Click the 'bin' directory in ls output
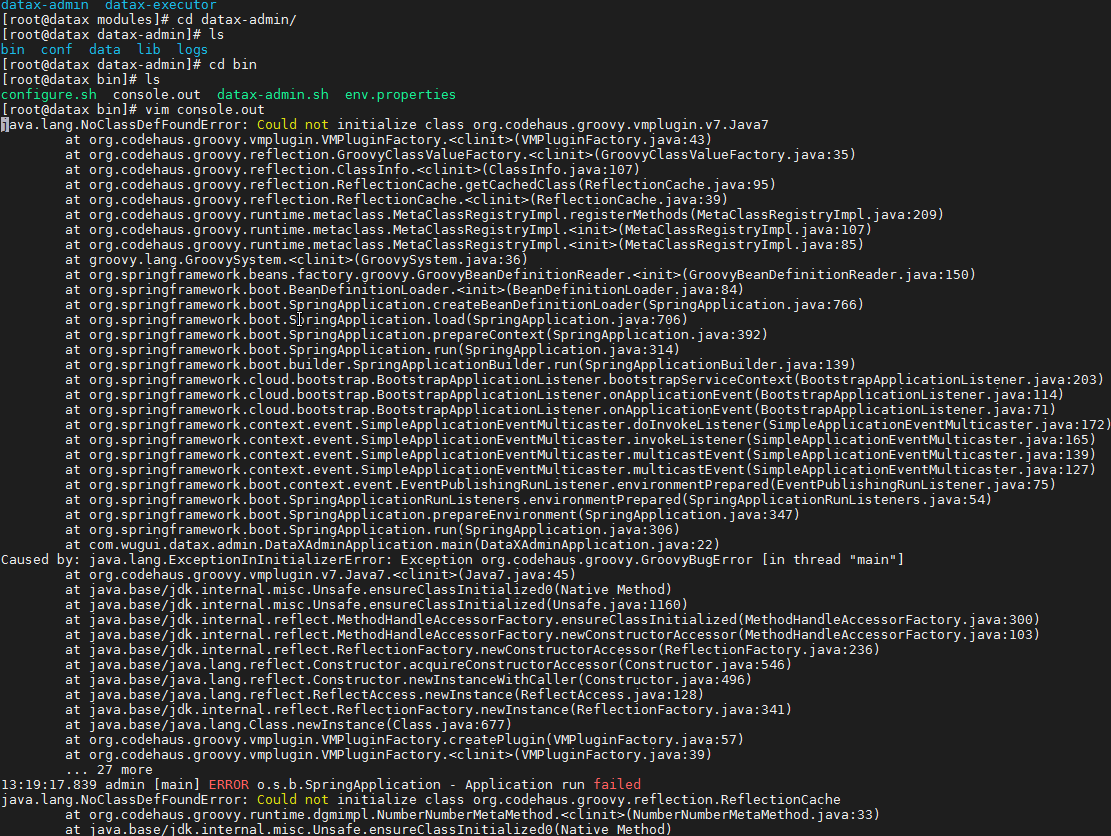The width and height of the screenshot is (1111, 836). 13,50
